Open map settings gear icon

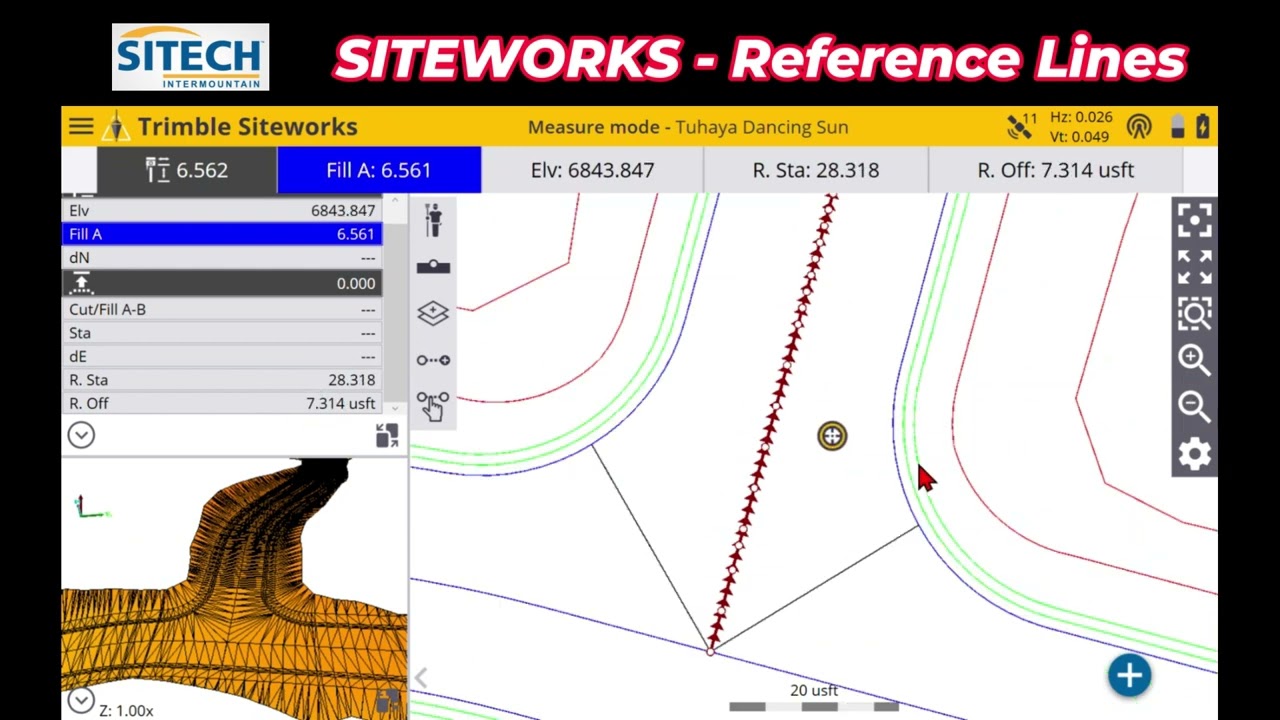point(1194,454)
